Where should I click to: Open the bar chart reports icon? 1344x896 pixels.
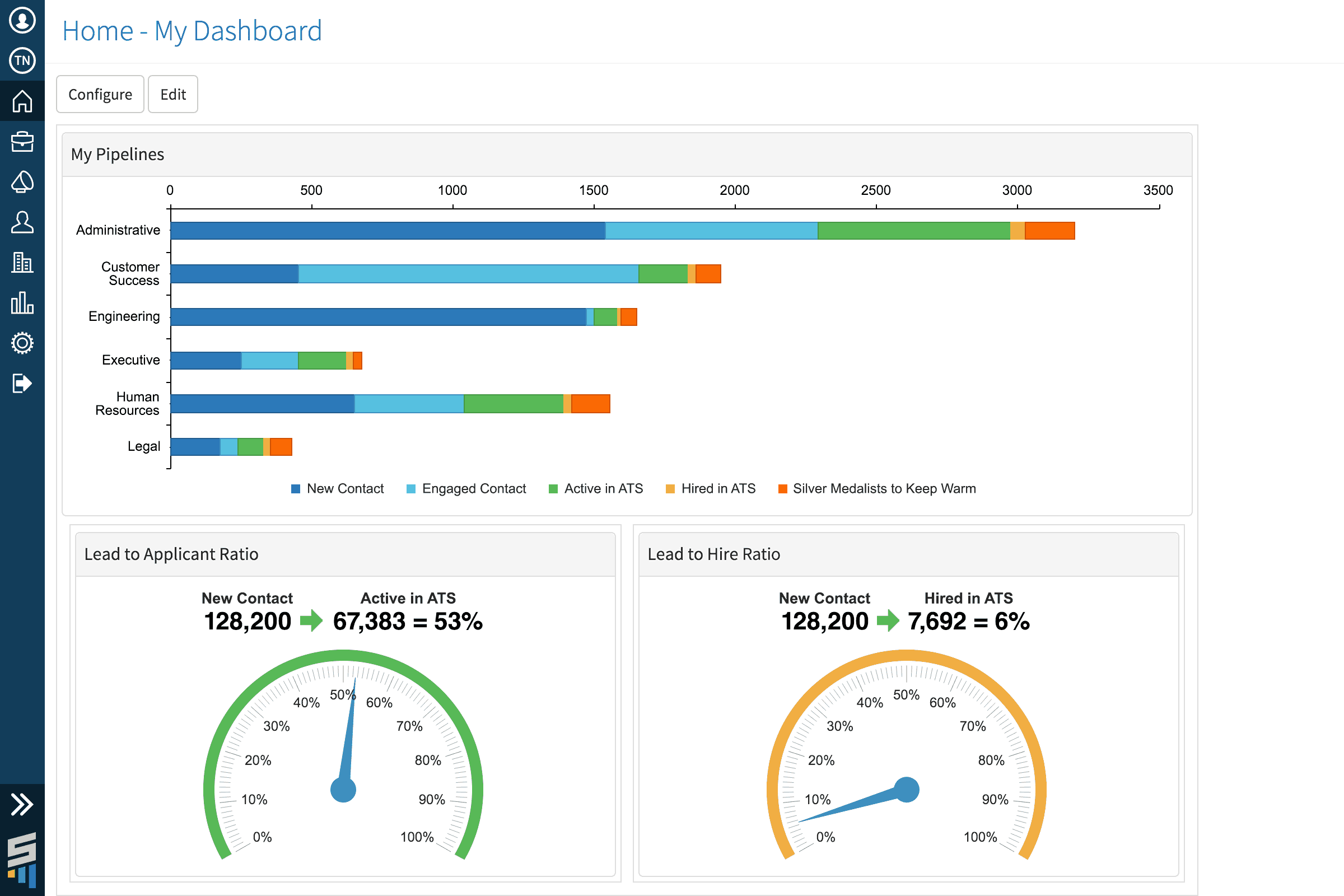click(22, 303)
